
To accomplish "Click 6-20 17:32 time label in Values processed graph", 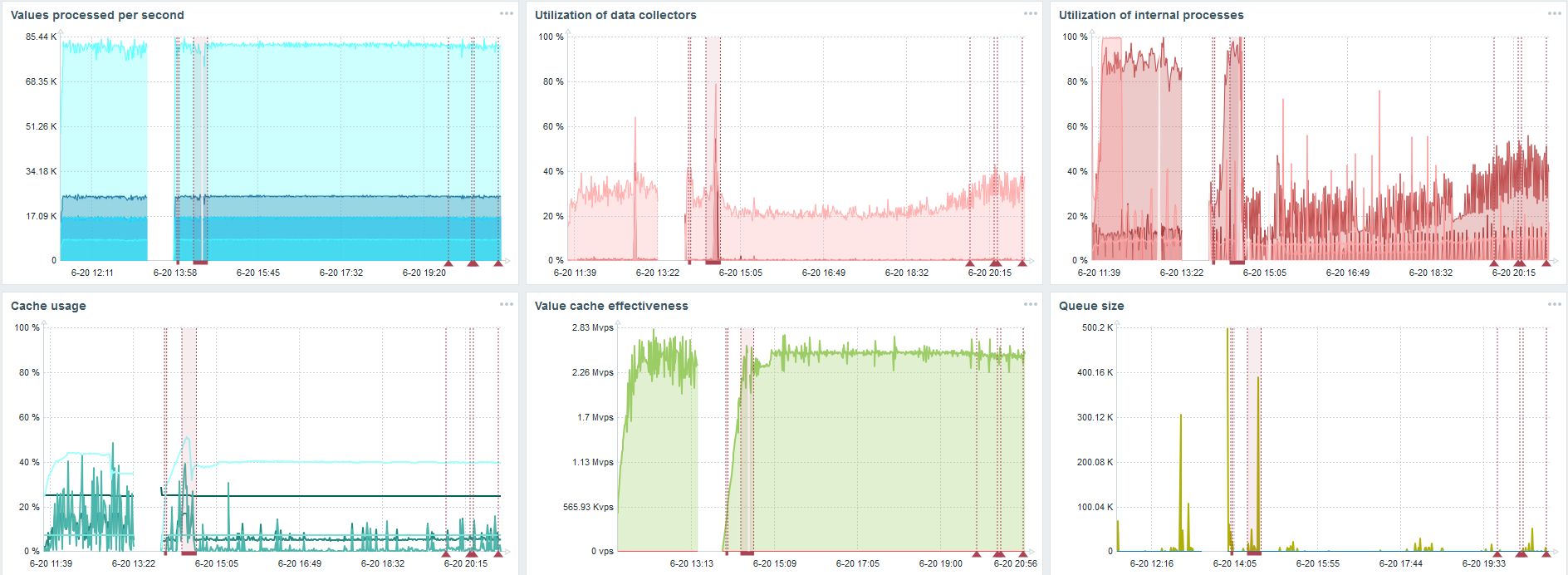I will click(341, 273).
